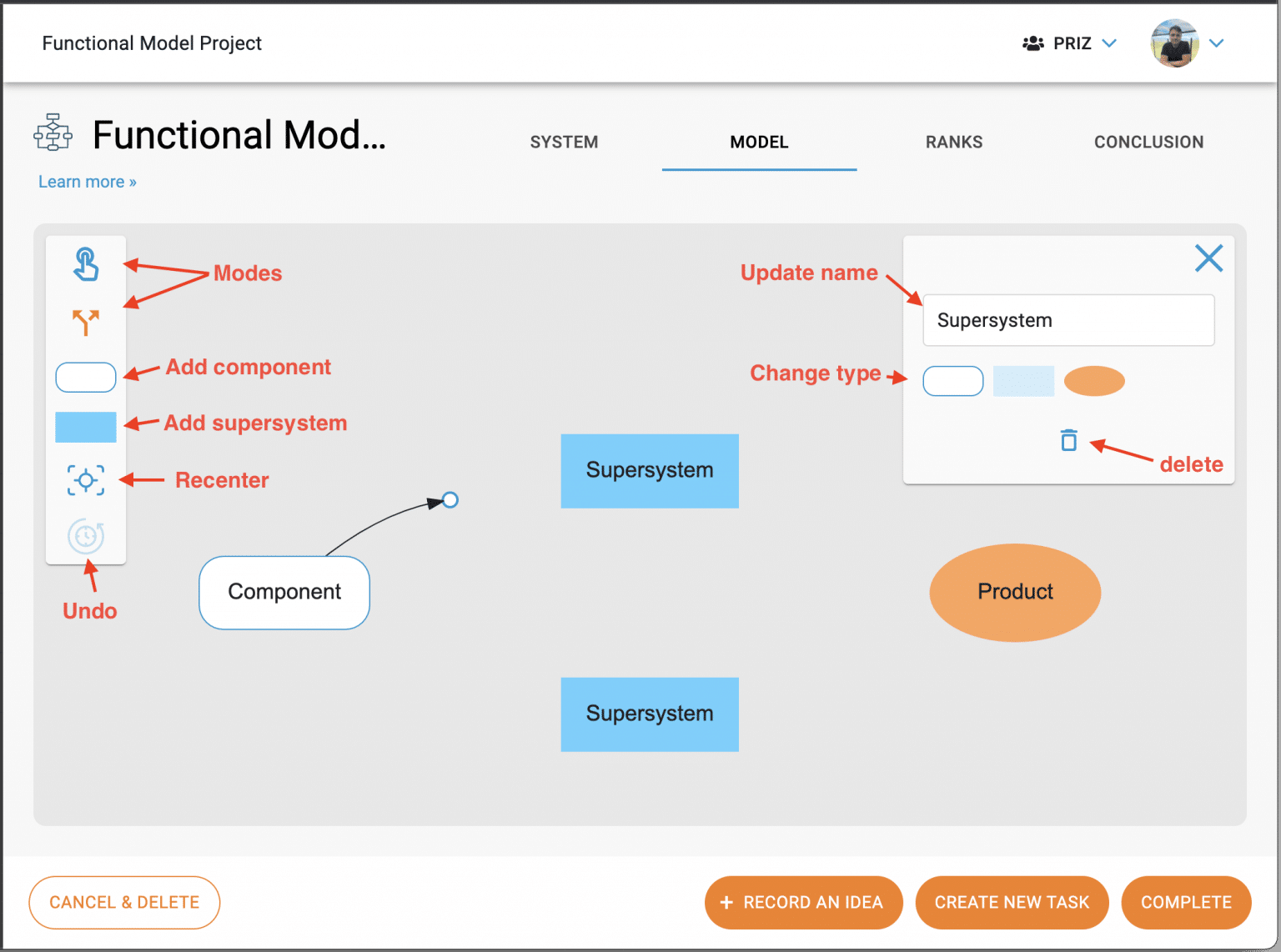Change element type to supersystem shape
Viewport: 1281px width, 952px height.
pyautogui.click(x=1023, y=381)
